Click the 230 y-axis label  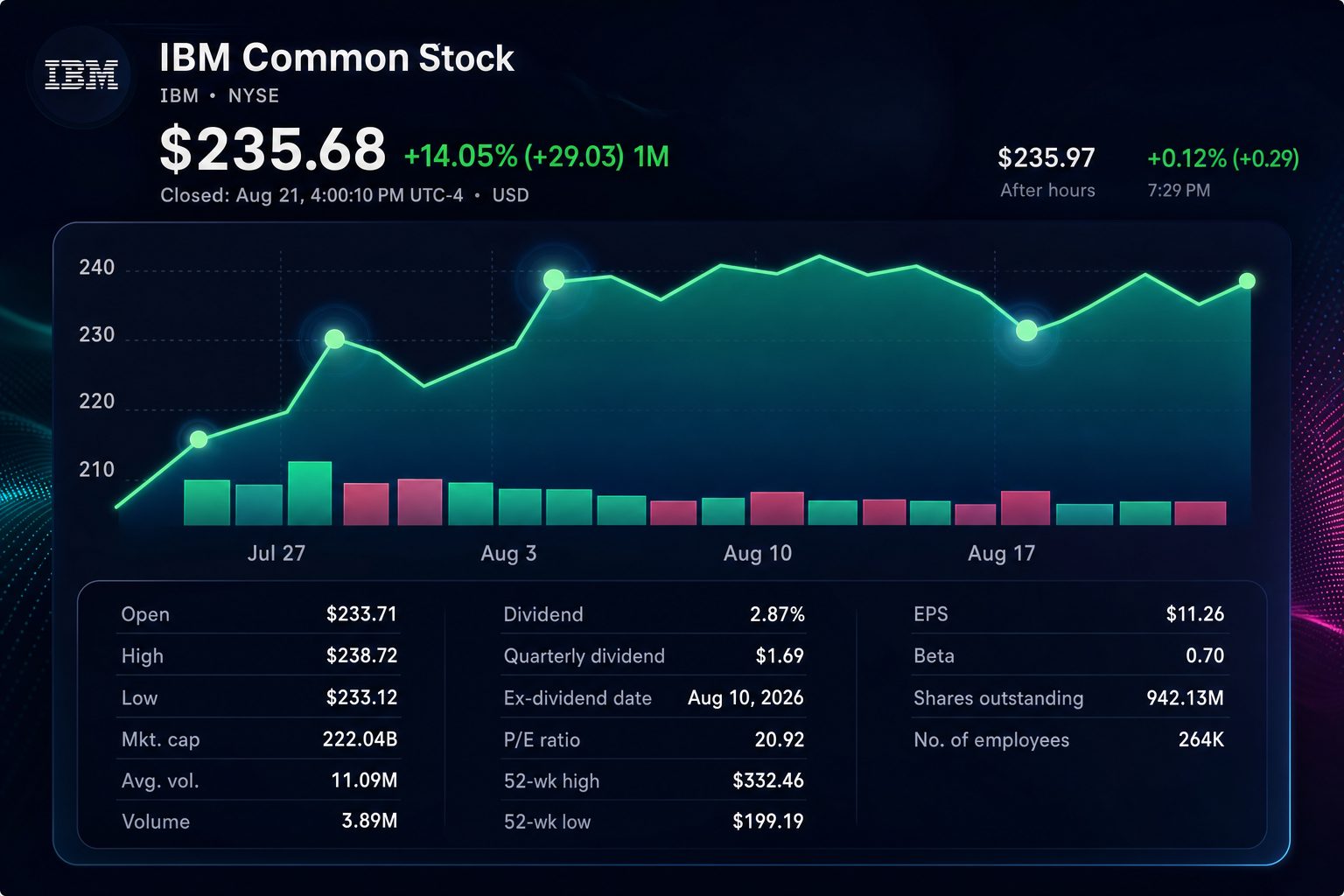click(x=97, y=335)
